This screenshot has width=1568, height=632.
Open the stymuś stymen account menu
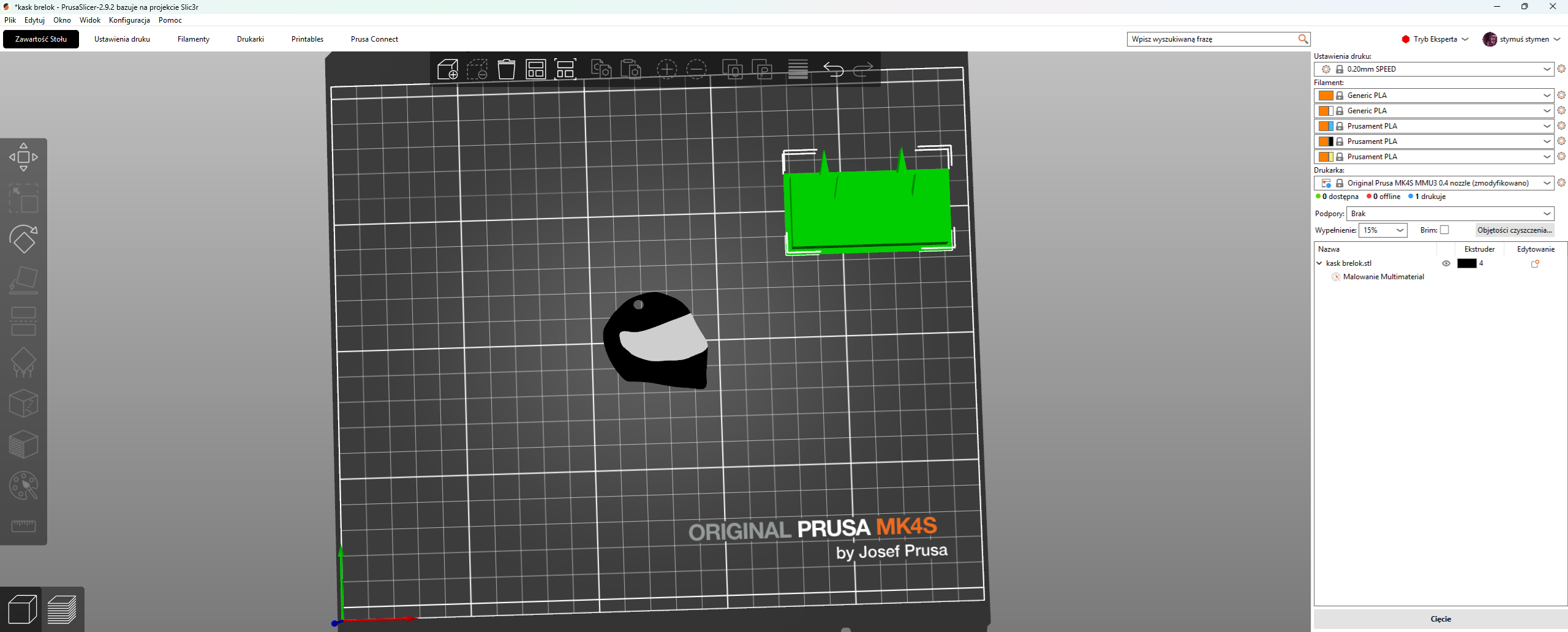click(1521, 39)
